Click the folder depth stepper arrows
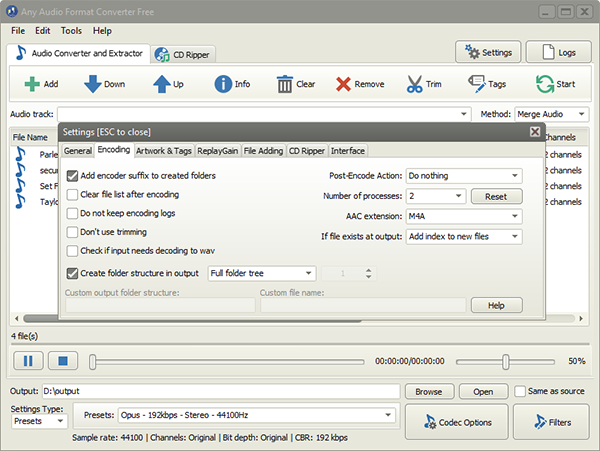This screenshot has width=600, height=451. [368, 273]
